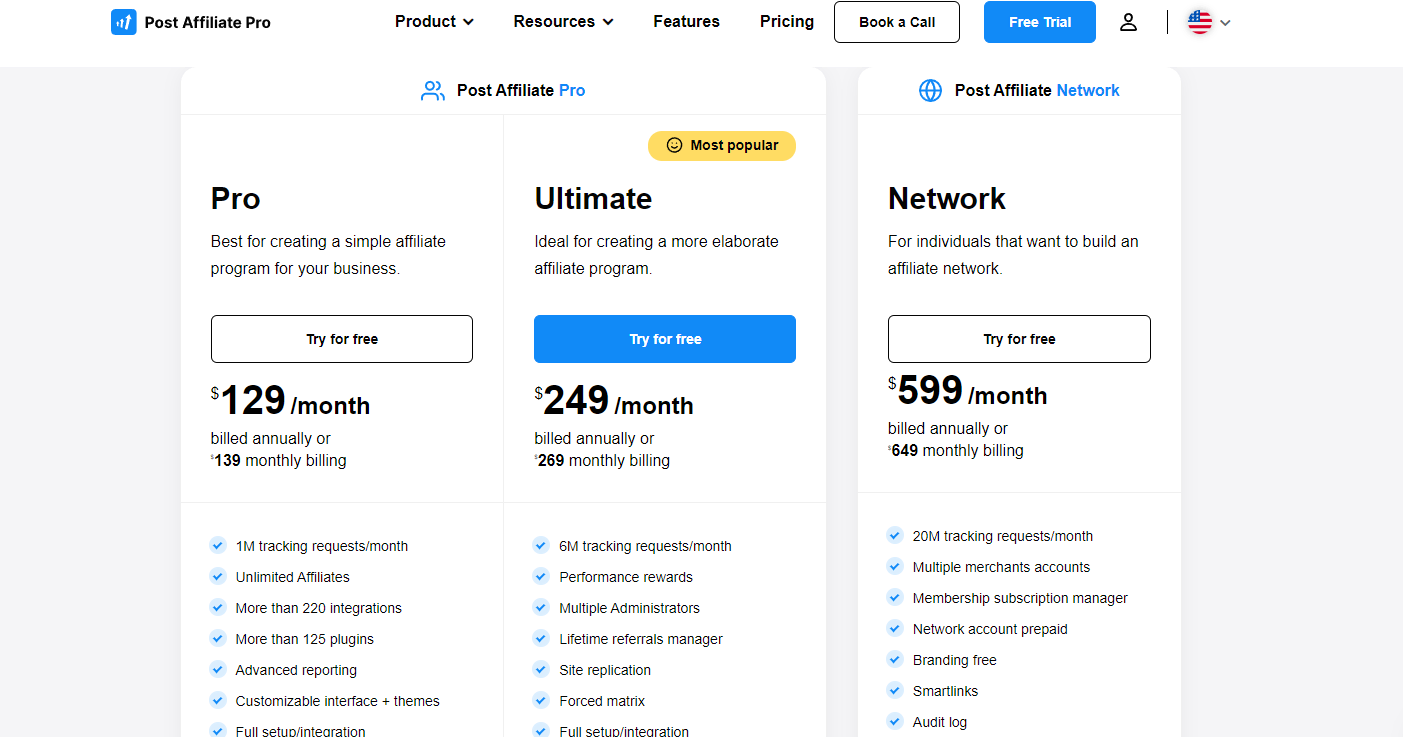Click the Pro plan Try for free button
1403x737 pixels.
342,339
